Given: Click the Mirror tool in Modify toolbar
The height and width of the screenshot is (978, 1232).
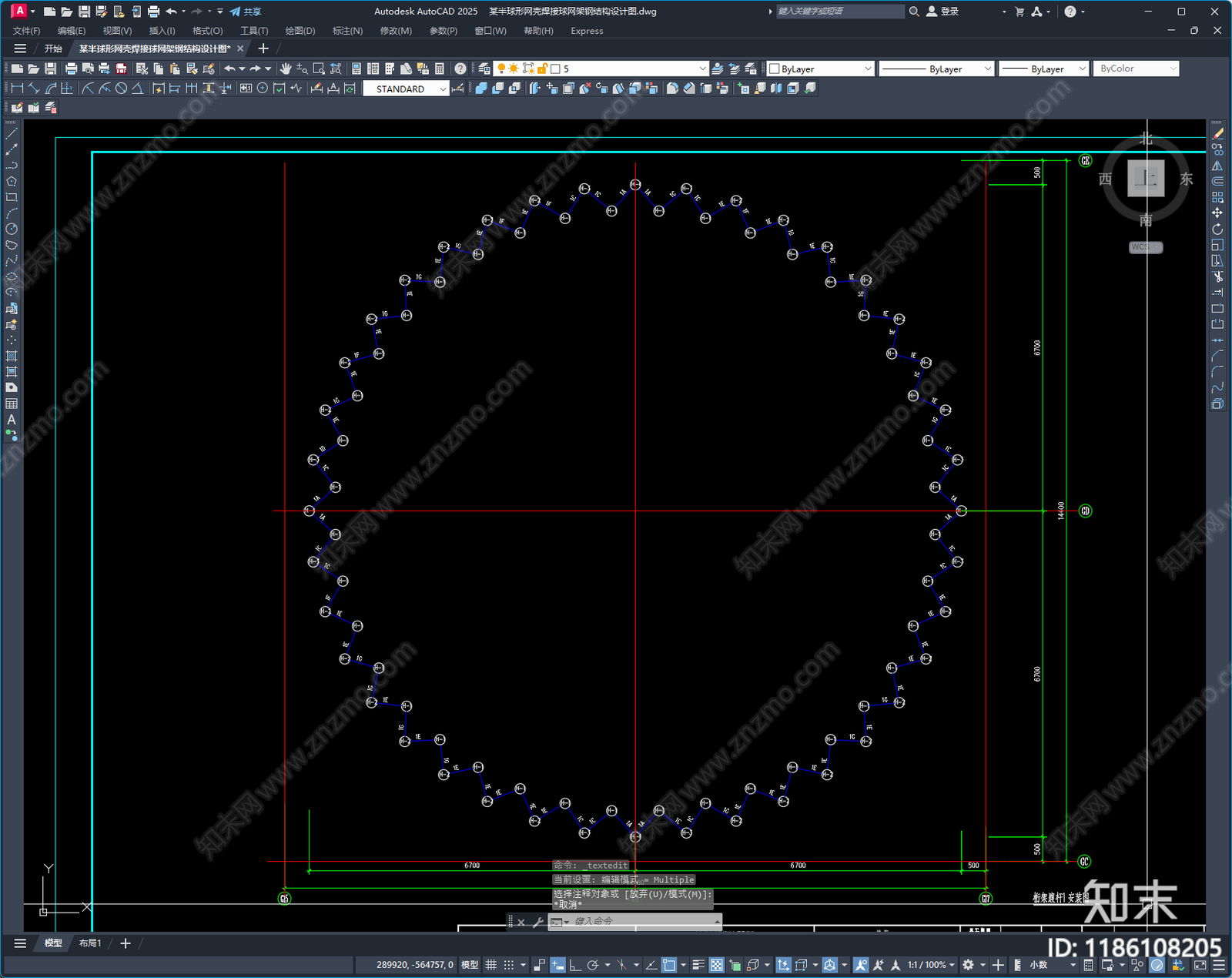Looking at the screenshot, I should coord(1217,166).
